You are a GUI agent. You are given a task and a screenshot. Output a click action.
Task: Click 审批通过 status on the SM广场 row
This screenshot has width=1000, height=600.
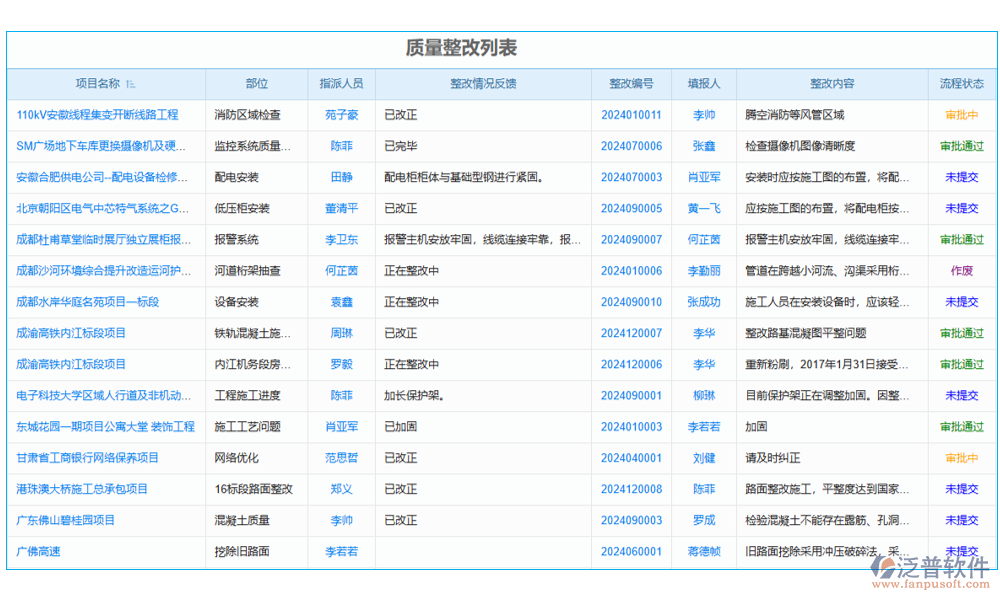[x=961, y=146]
